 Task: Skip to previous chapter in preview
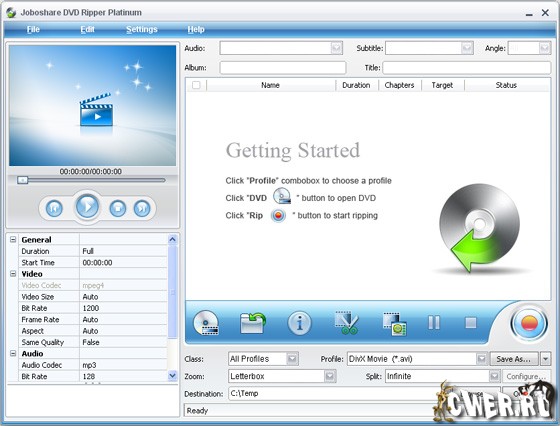54,208
